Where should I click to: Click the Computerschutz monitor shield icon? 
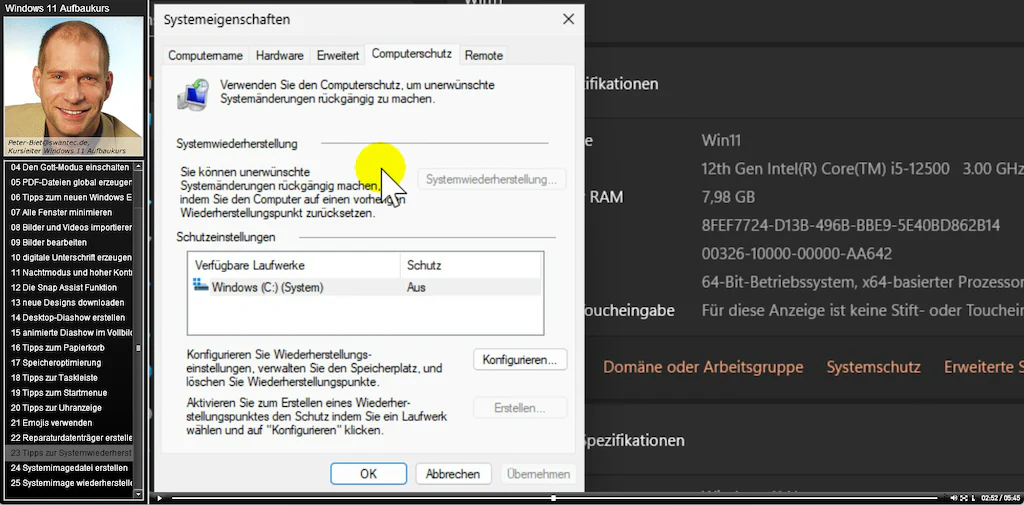pos(193,94)
